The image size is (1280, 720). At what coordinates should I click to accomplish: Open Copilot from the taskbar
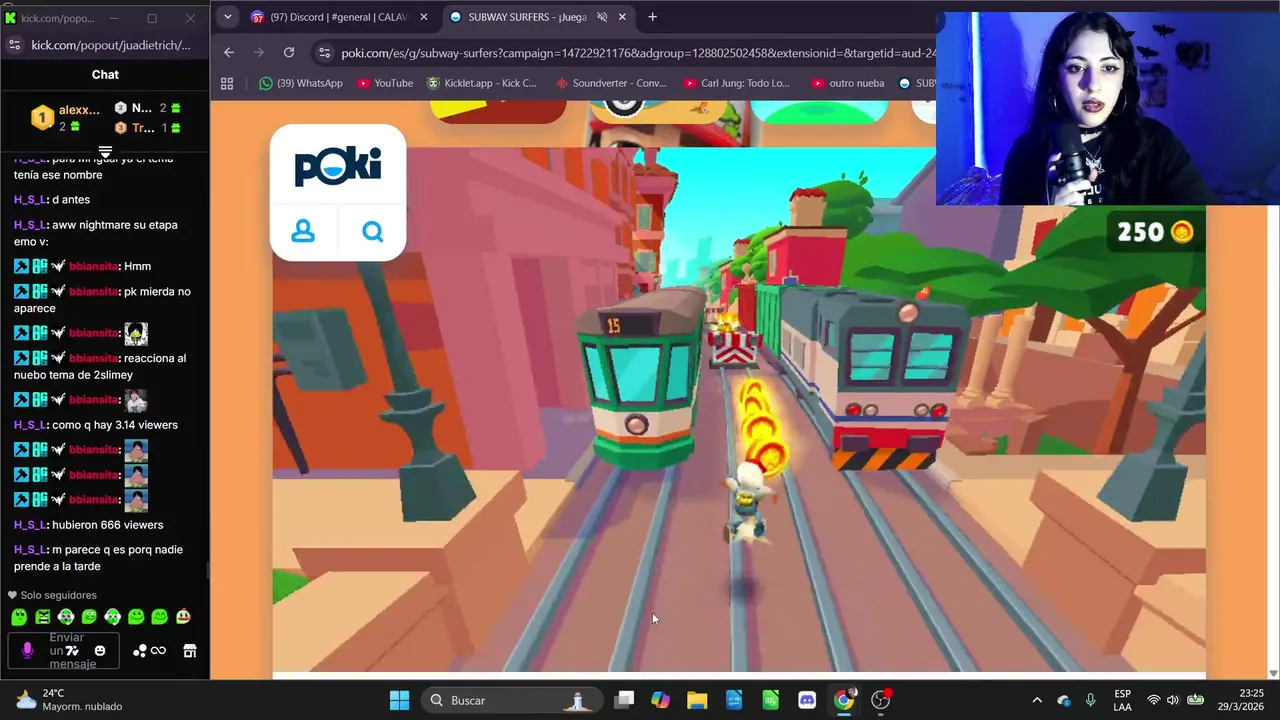pyautogui.click(x=660, y=700)
